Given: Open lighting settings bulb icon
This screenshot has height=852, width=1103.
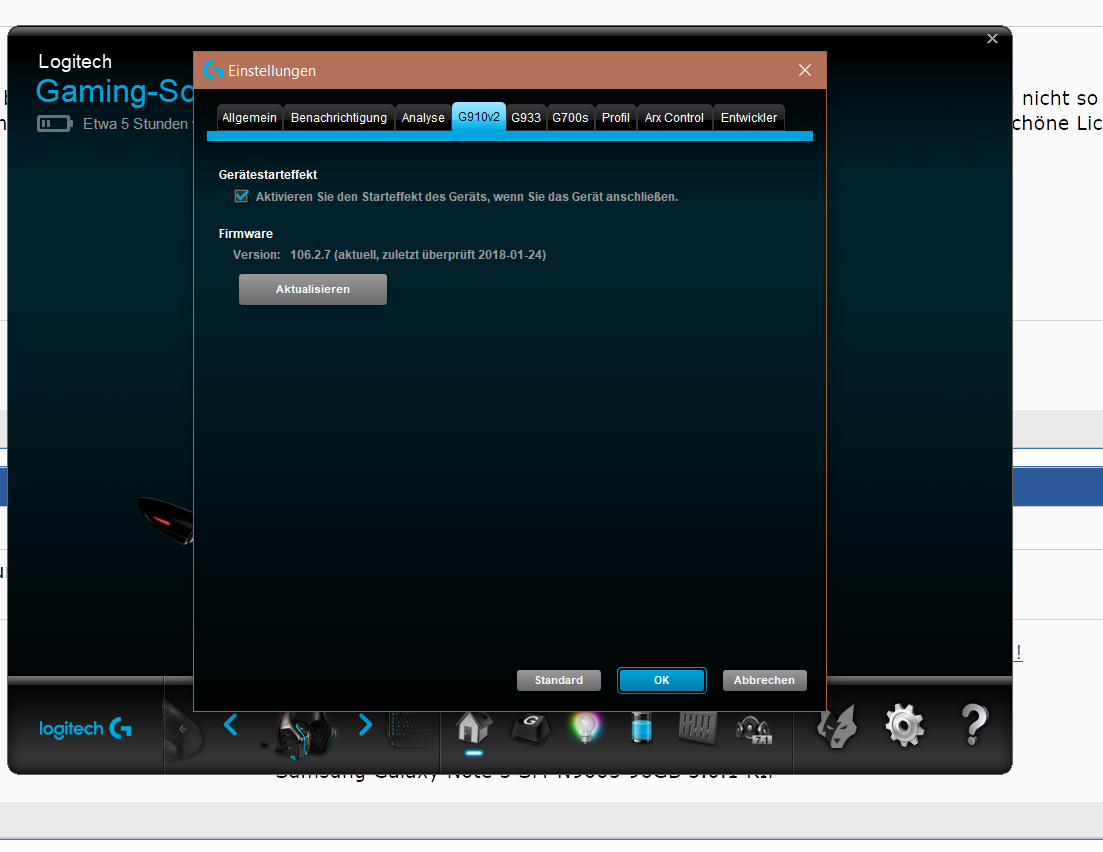Looking at the screenshot, I should (586, 727).
